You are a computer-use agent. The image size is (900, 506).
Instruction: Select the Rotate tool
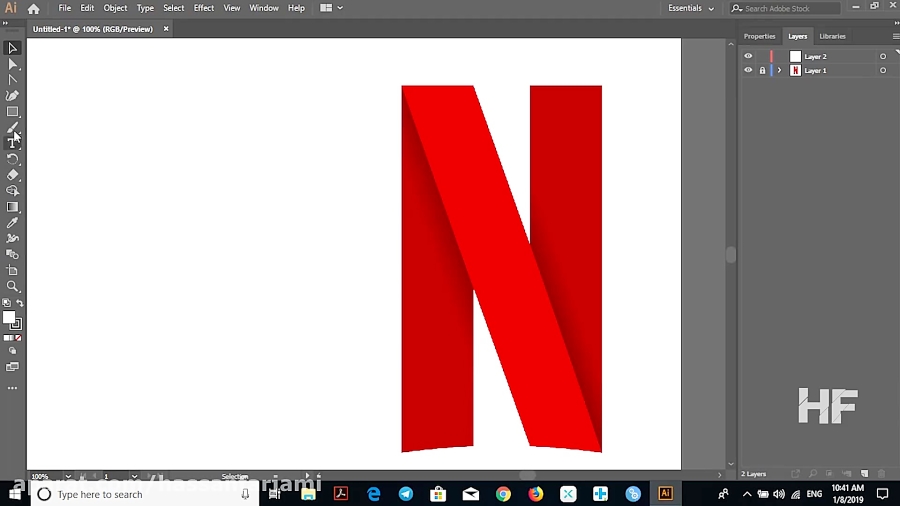tap(12, 159)
